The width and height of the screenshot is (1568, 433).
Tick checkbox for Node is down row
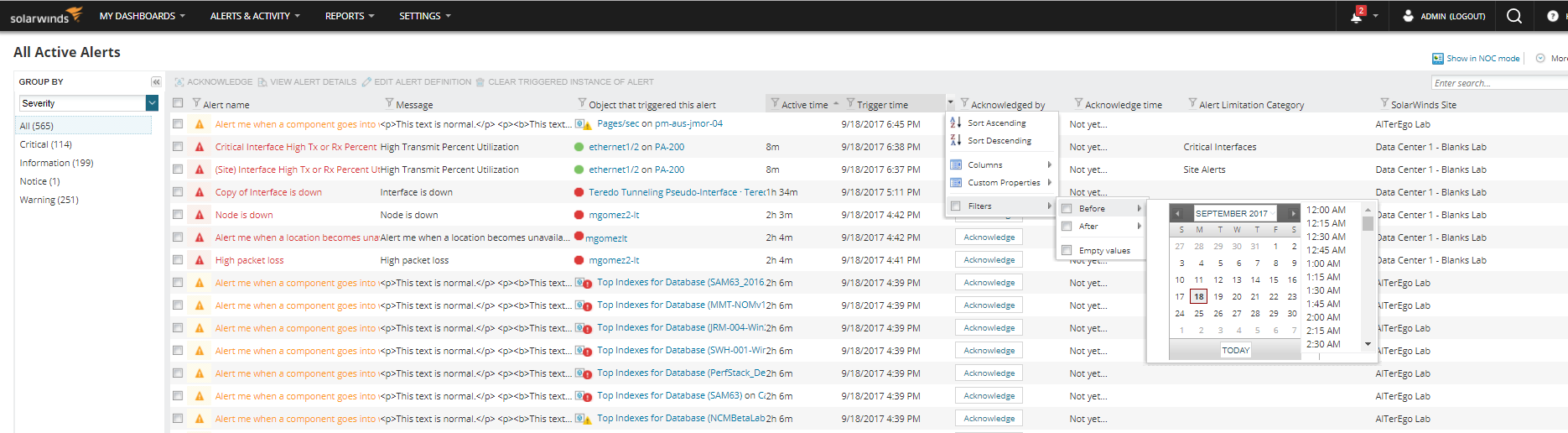click(178, 215)
